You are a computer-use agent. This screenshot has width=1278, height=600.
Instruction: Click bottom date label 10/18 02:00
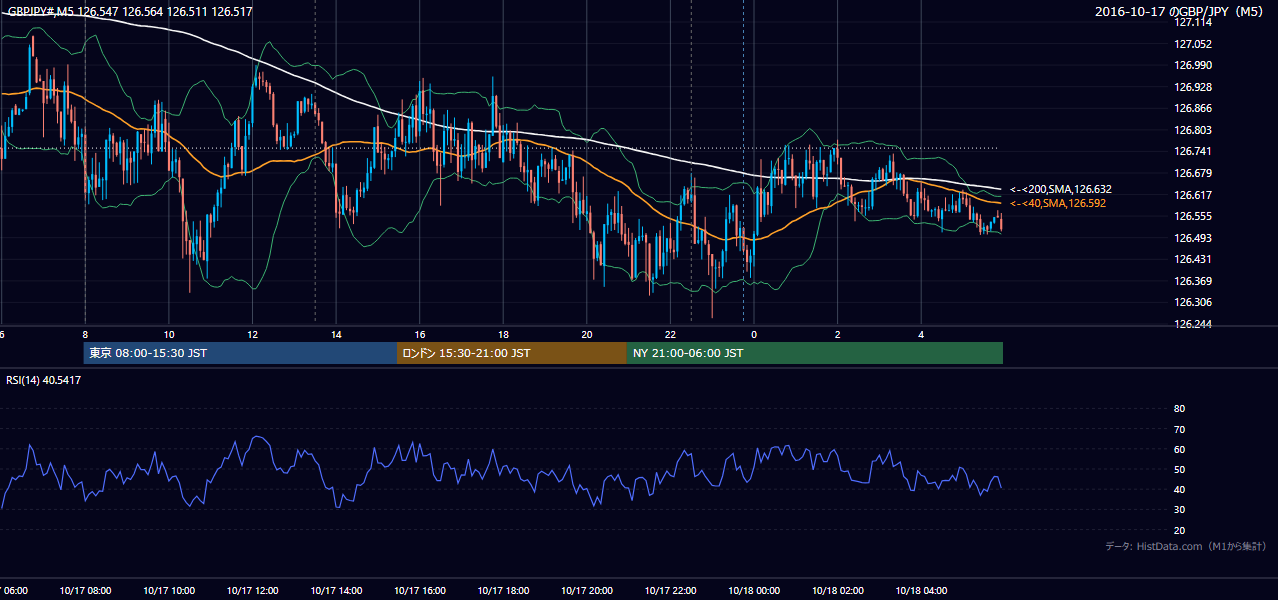click(838, 590)
